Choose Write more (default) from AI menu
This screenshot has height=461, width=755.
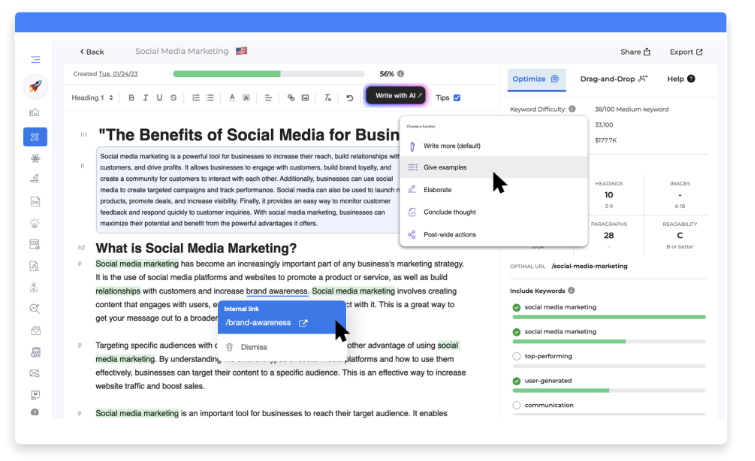pyautogui.click(x=494, y=146)
